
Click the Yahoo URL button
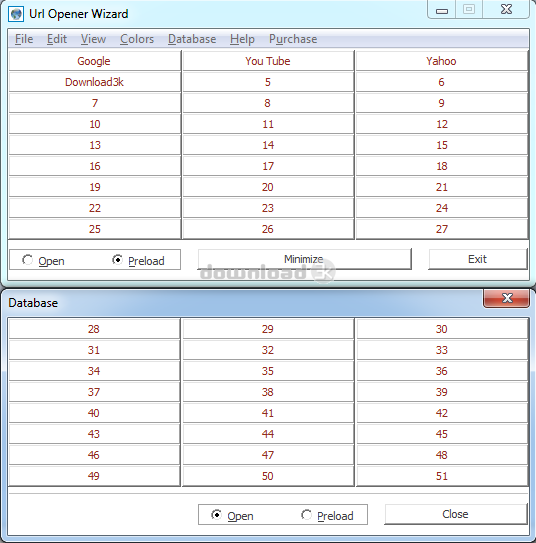point(441,61)
